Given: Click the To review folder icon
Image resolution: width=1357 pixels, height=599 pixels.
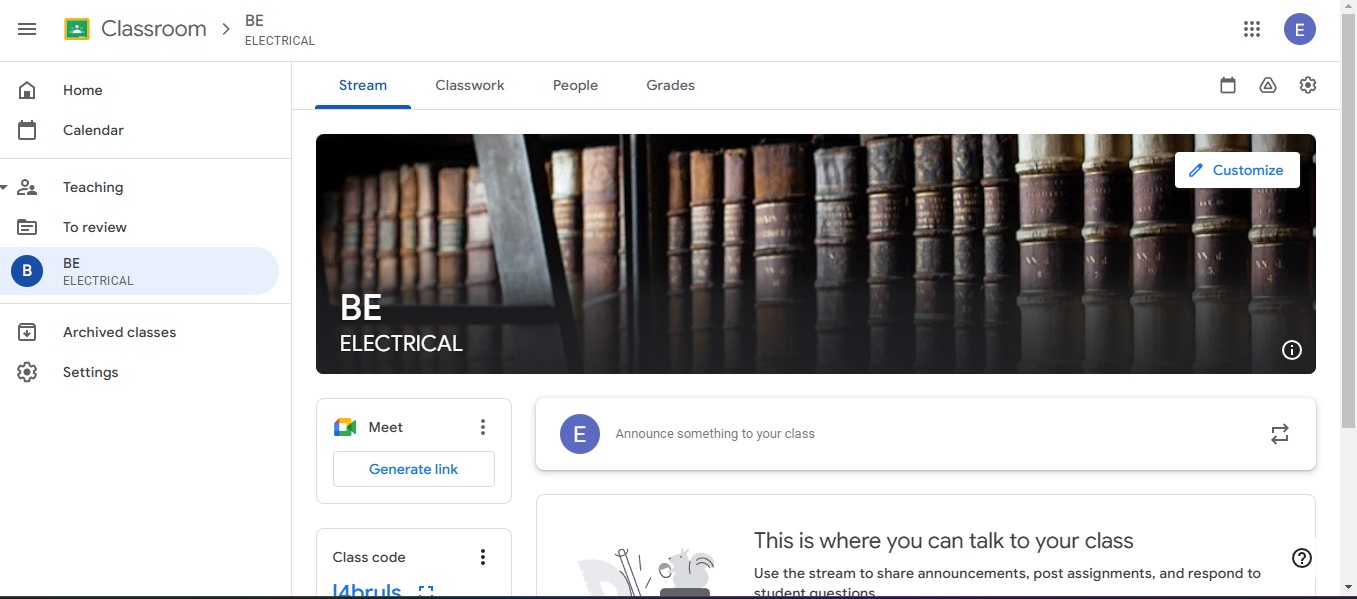Looking at the screenshot, I should click(x=27, y=227).
